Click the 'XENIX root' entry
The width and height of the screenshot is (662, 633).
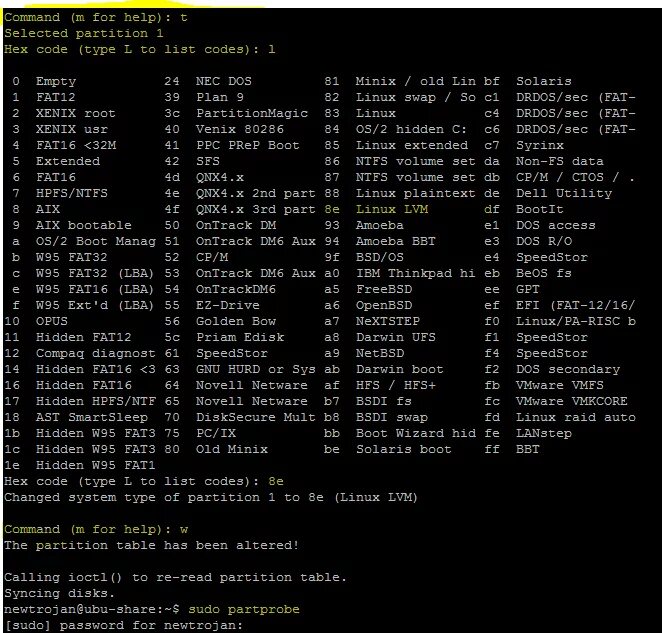[x=76, y=114]
